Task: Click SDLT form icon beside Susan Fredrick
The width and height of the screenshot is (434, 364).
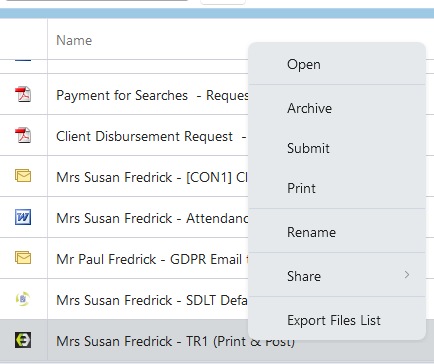Action: click(23, 299)
